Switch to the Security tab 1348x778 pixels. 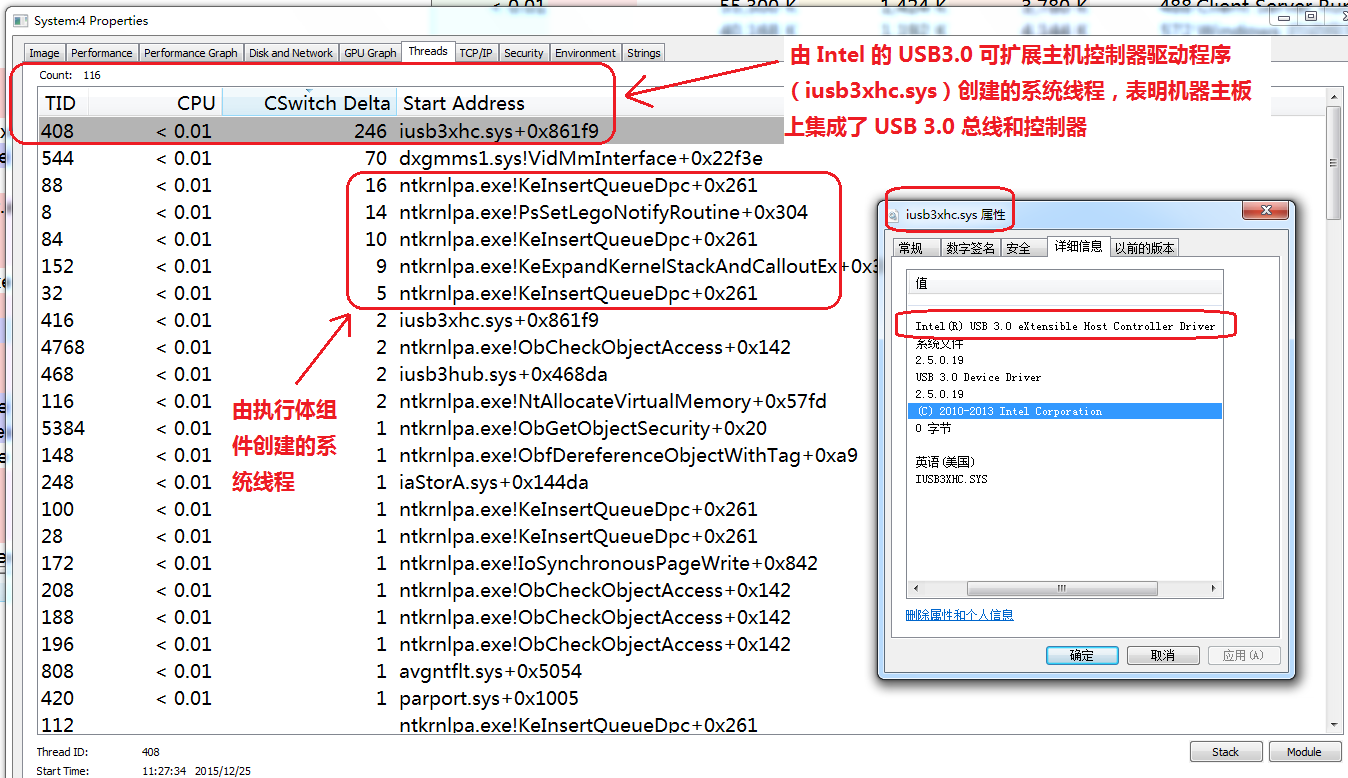tap(524, 53)
